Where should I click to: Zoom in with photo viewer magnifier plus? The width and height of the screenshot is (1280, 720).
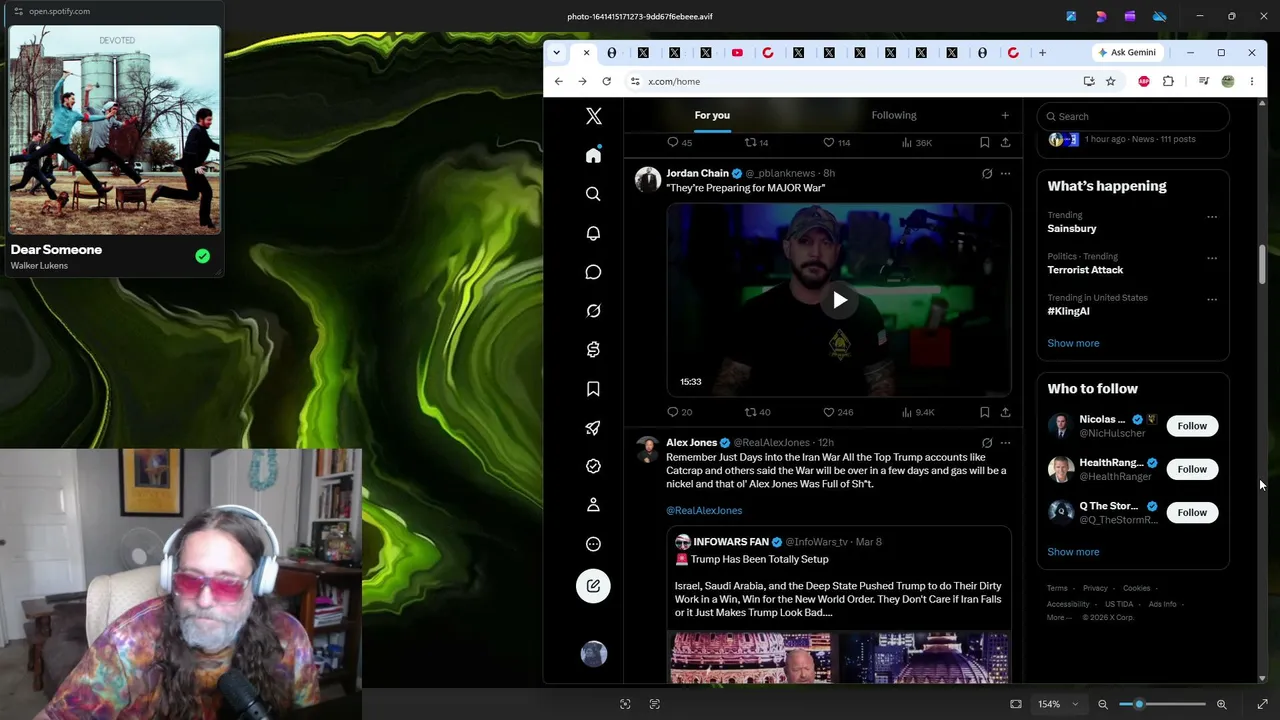(x=1221, y=704)
